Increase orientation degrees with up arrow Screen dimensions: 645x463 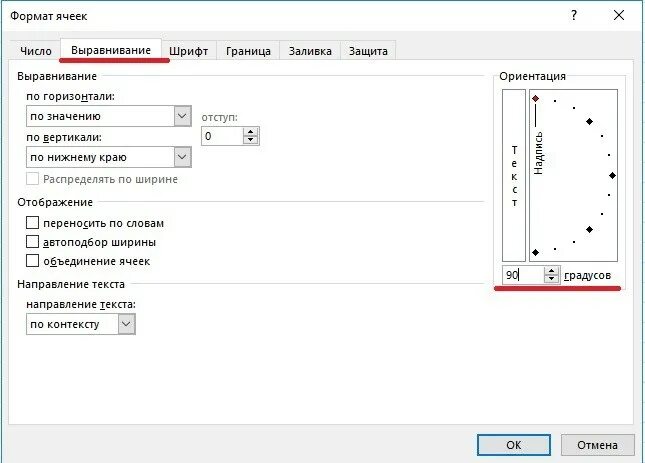pos(551,271)
